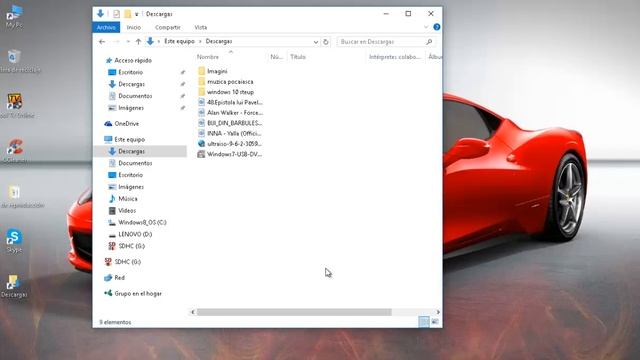640x360 pixels.
Task: Select the muzica pocaiasca folder
Action: point(230,82)
